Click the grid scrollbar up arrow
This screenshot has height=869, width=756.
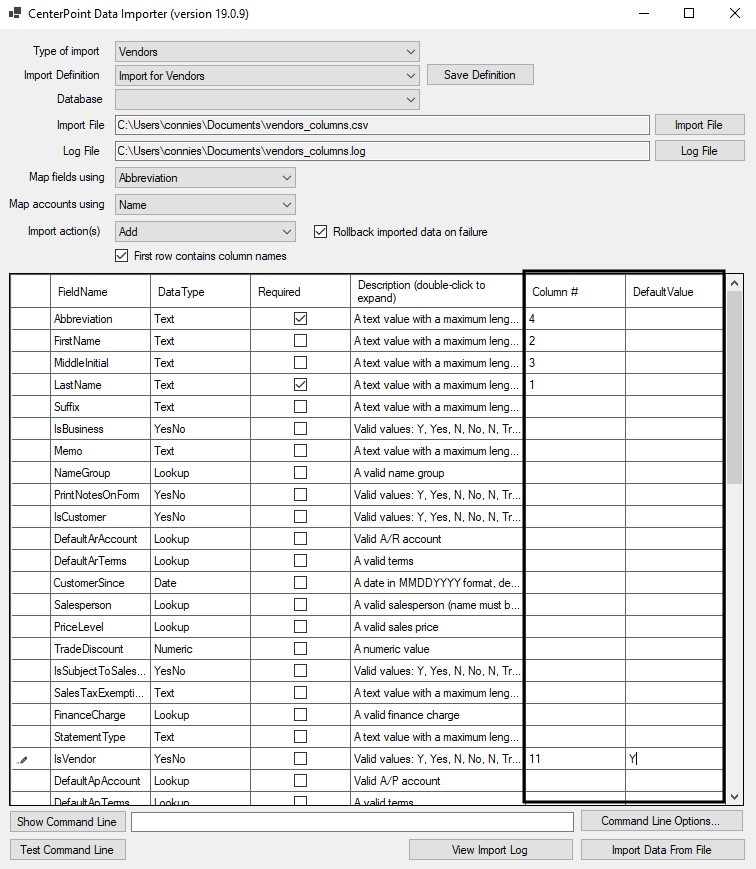pyautogui.click(x=736, y=284)
